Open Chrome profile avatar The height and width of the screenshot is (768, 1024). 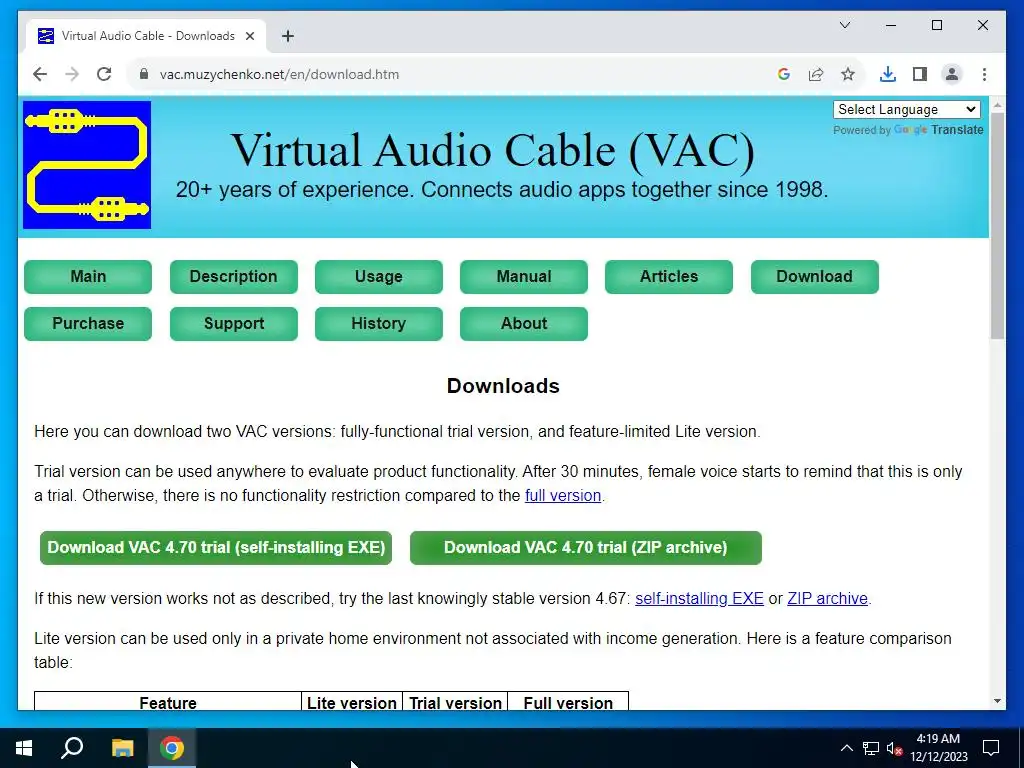pyautogui.click(x=952, y=74)
